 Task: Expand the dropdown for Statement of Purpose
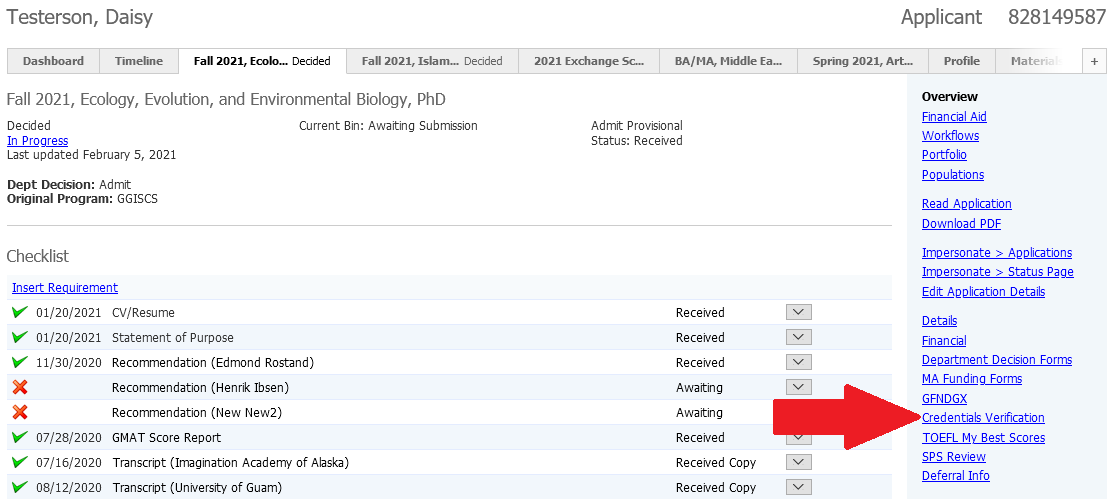coord(799,337)
